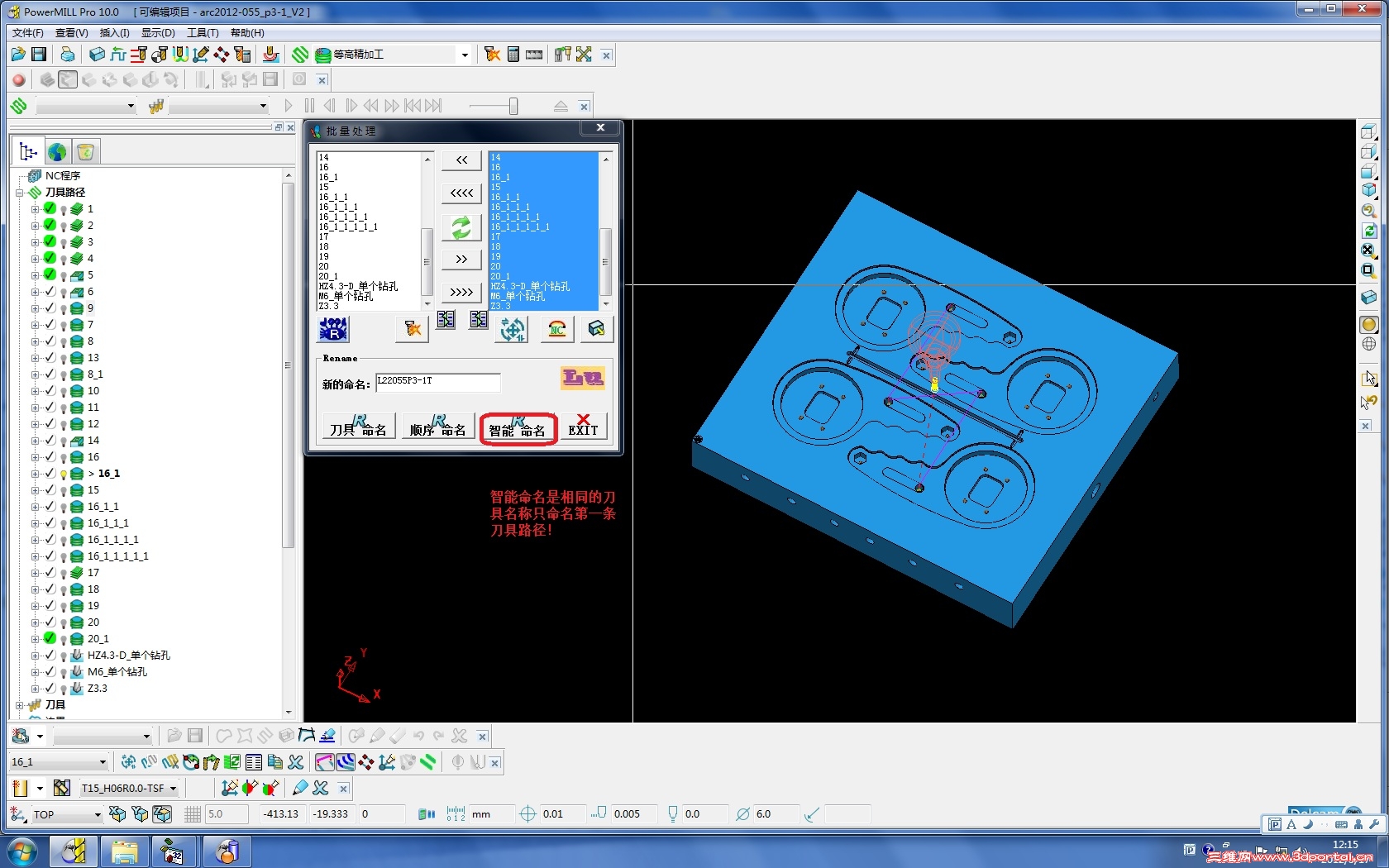Click the 智能命名 button
The height and width of the screenshot is (868, 1389).
point(518,428)
